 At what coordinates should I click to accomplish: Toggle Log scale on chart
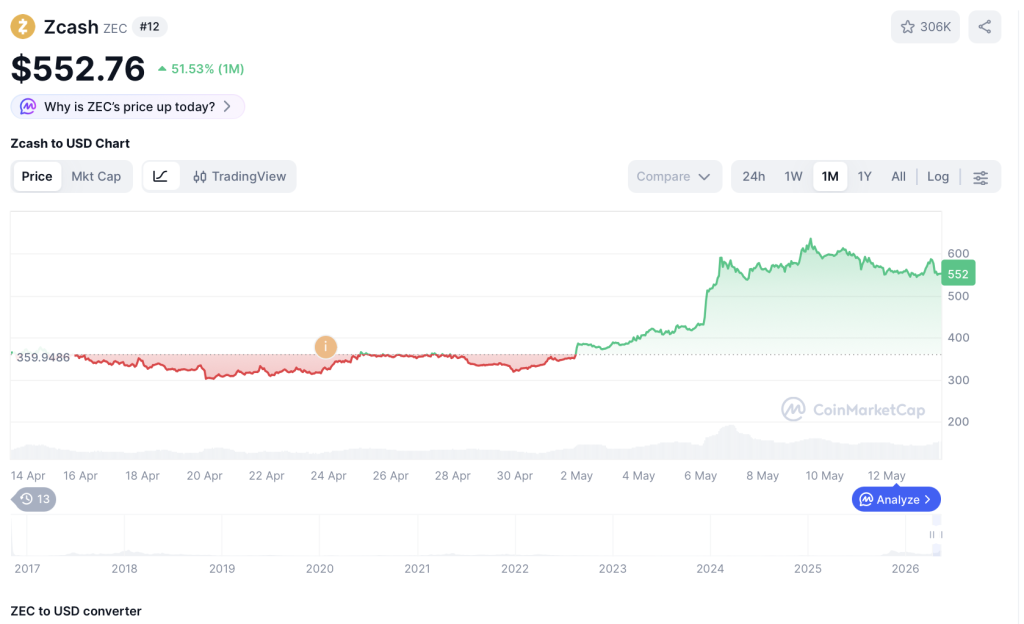(x=938, y=176)
